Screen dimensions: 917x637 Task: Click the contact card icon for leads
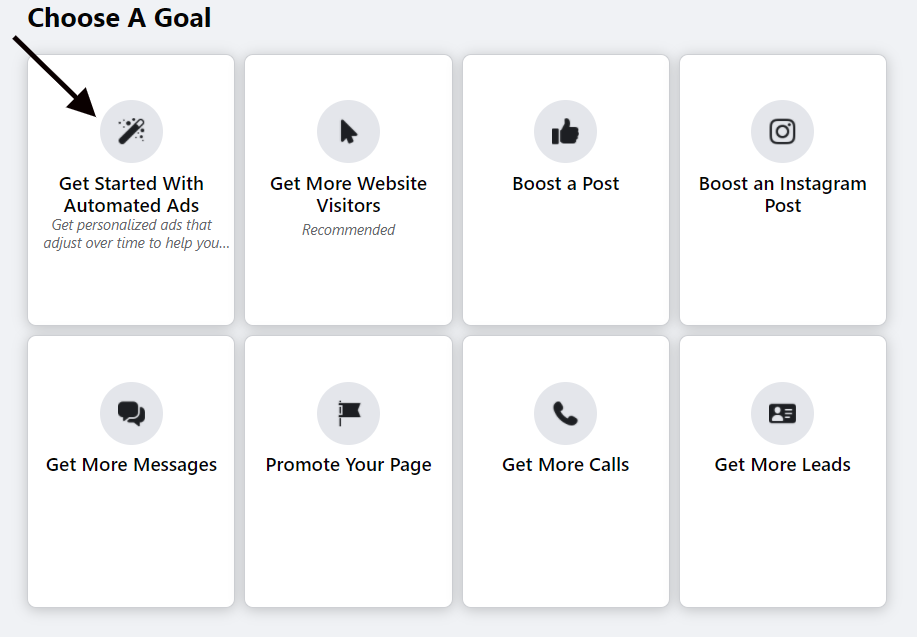(782, 412)
